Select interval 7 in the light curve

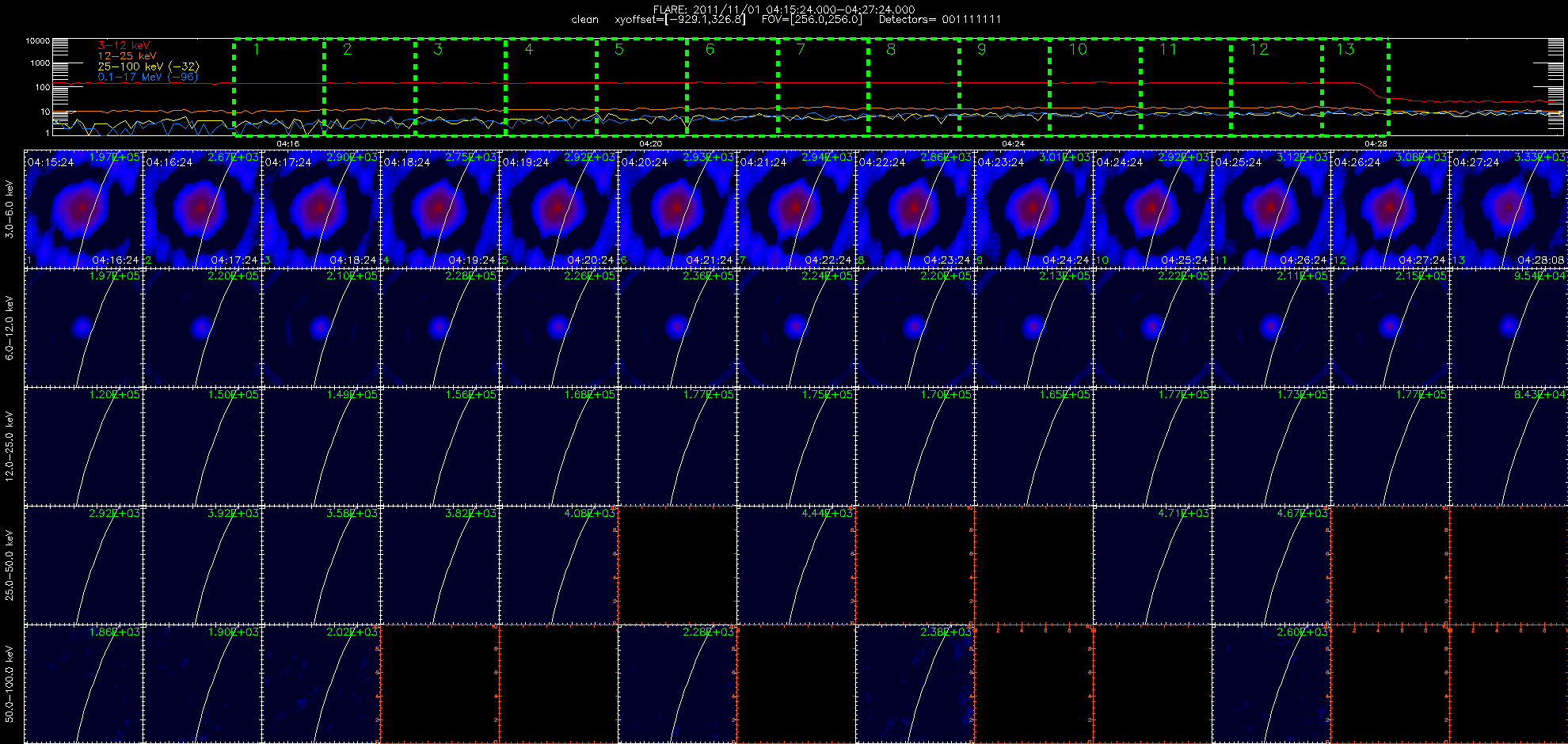tap(823, 87)
